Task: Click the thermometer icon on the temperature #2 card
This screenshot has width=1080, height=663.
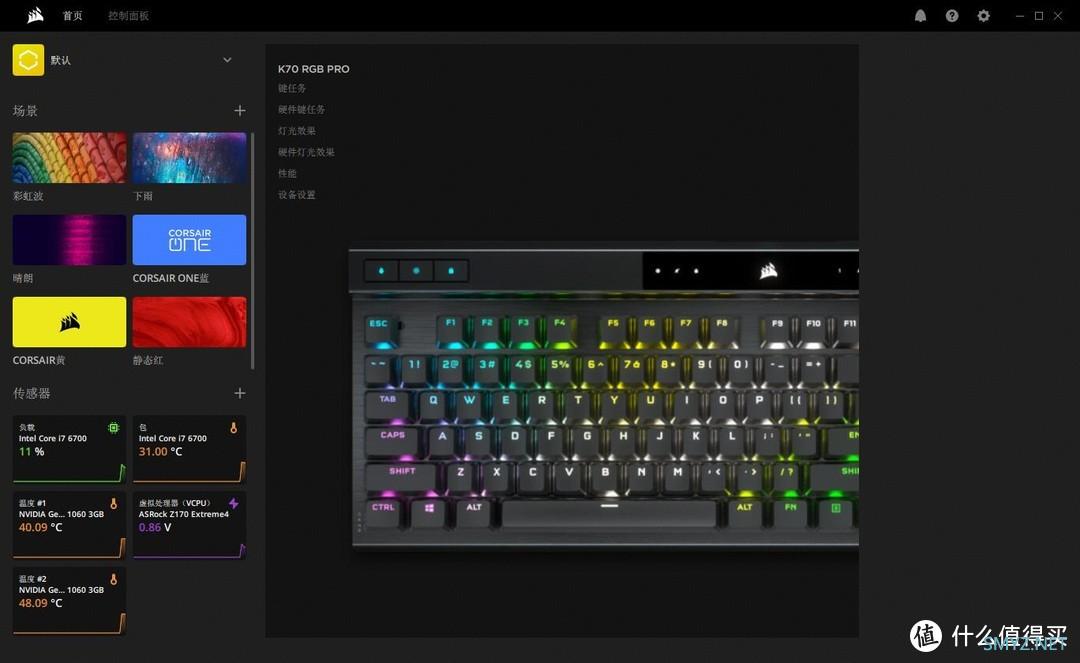Action: point(114,579)
